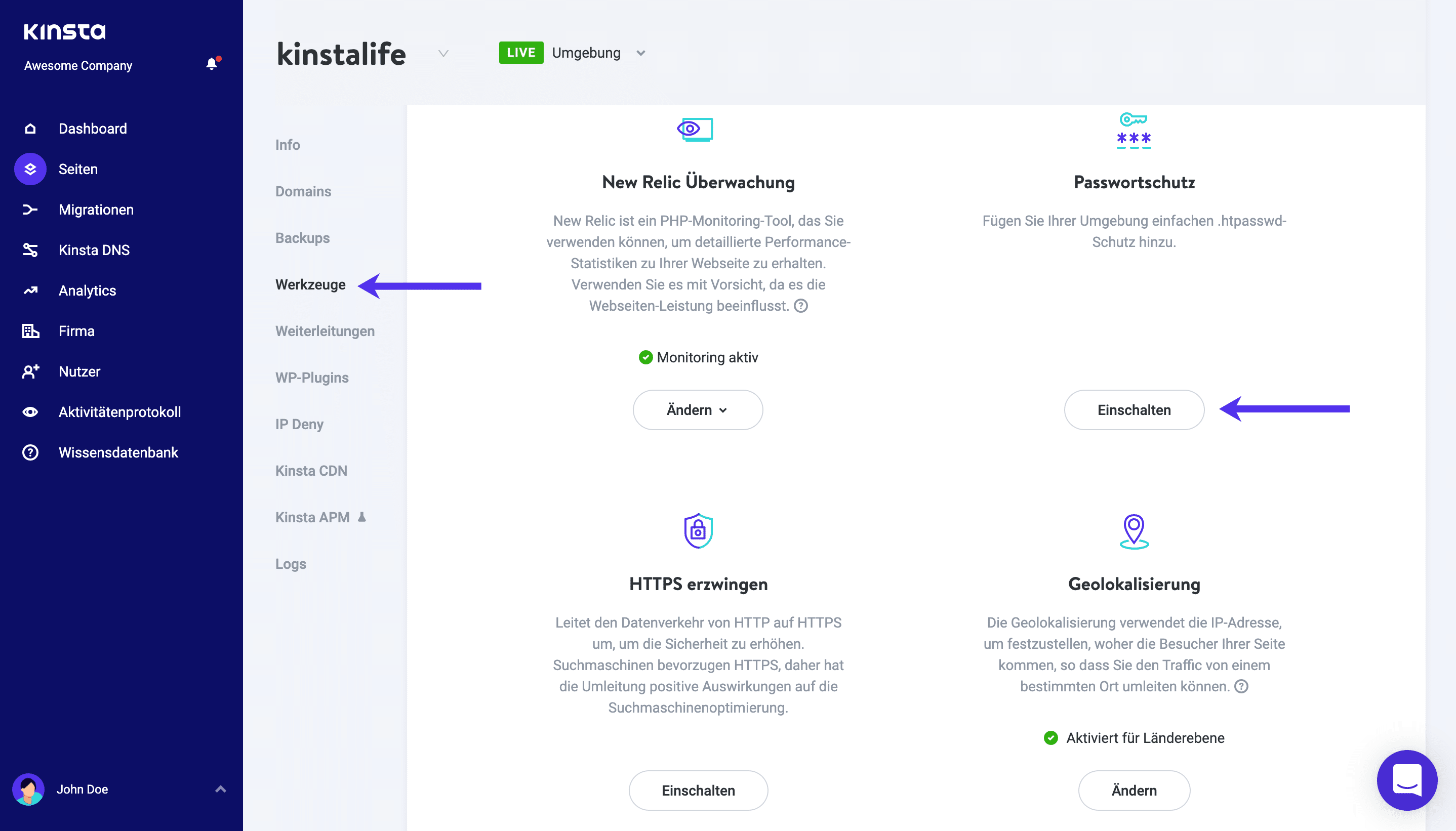Enable HTTPS erzwingen with the Einschalten button

(x=698, y=790)
